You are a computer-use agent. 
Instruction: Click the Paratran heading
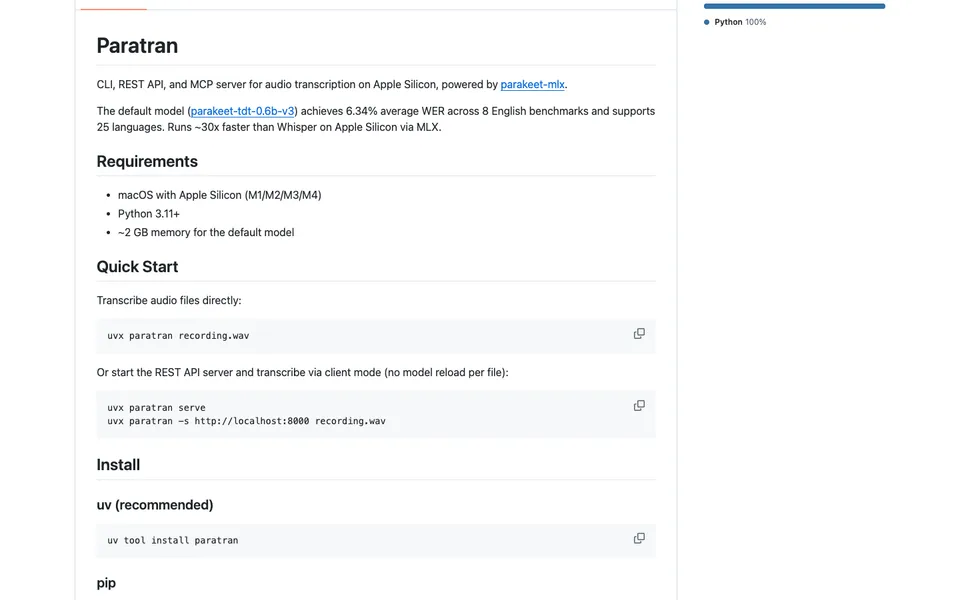coord(137,45)
